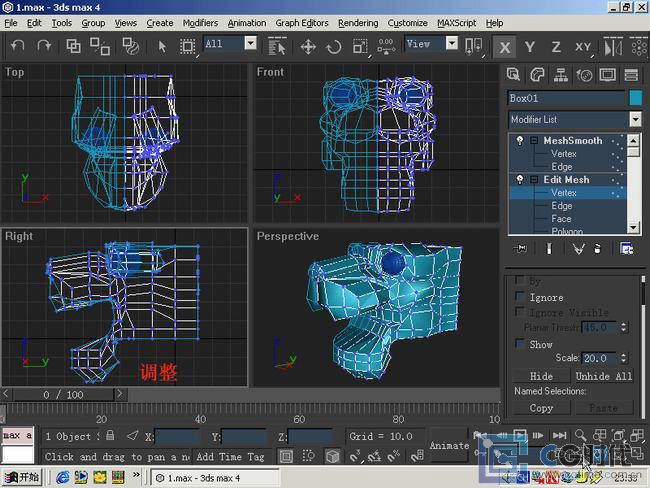Toggle Show End Result icon

[549, 248]
